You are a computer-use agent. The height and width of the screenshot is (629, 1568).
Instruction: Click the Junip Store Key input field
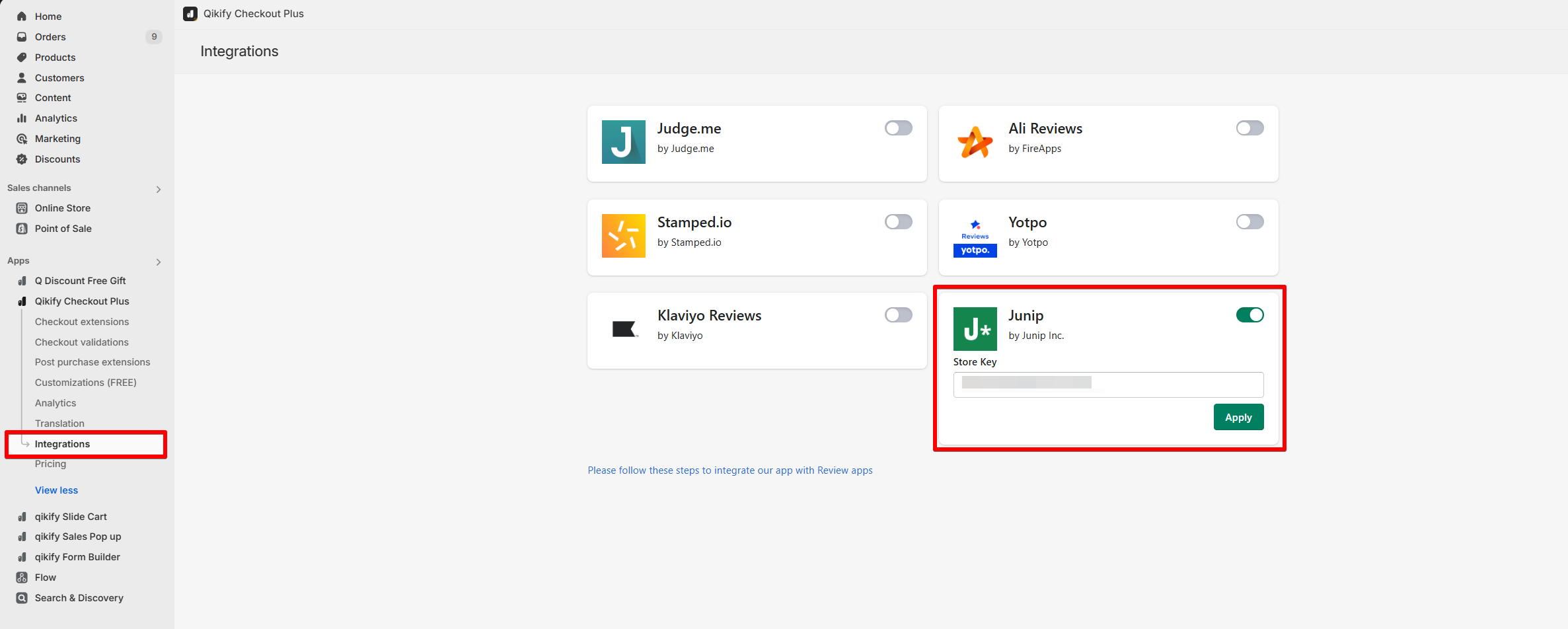point(1108,385)
